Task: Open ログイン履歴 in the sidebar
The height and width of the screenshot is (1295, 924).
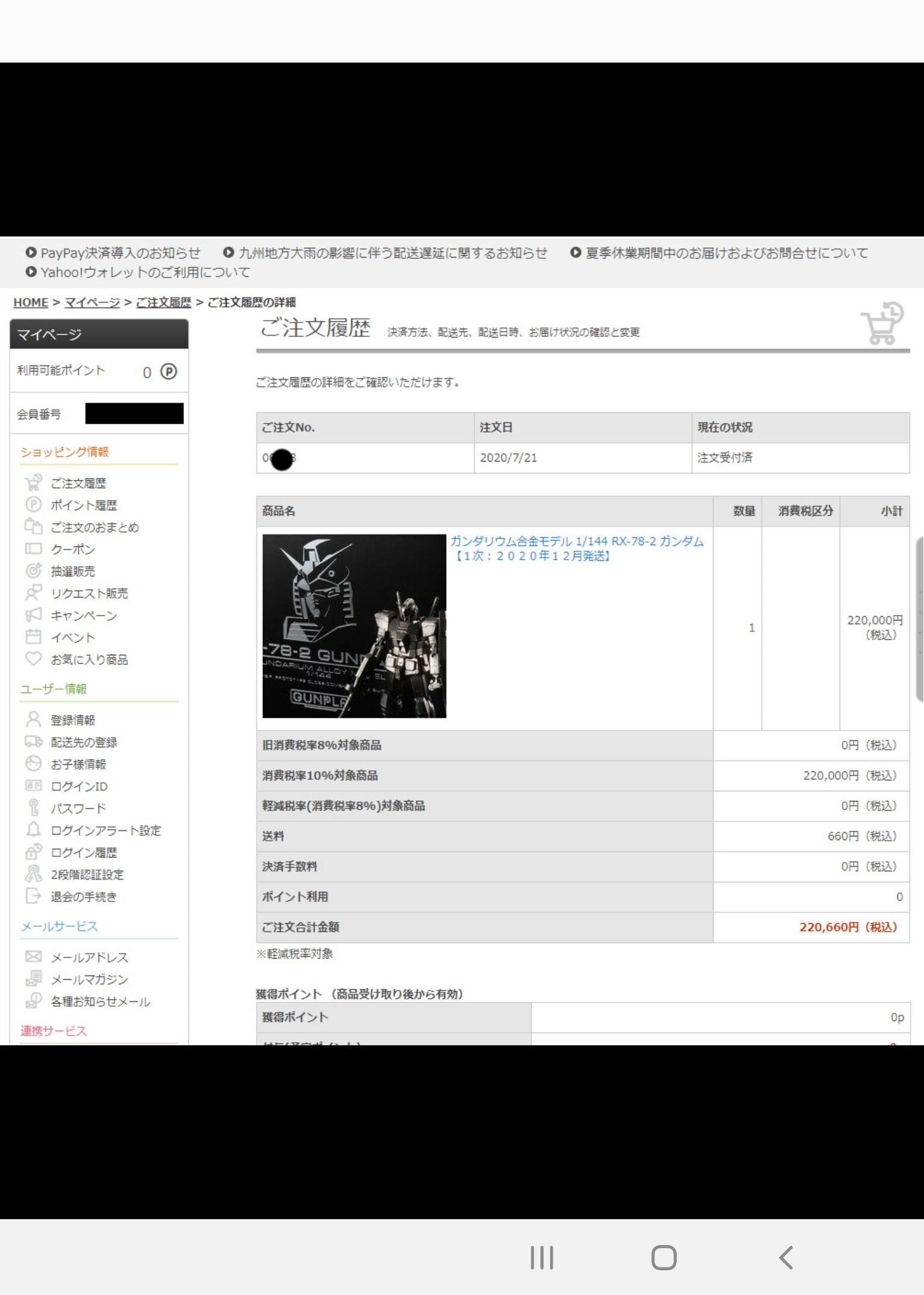Action: [x=84, y=853]
